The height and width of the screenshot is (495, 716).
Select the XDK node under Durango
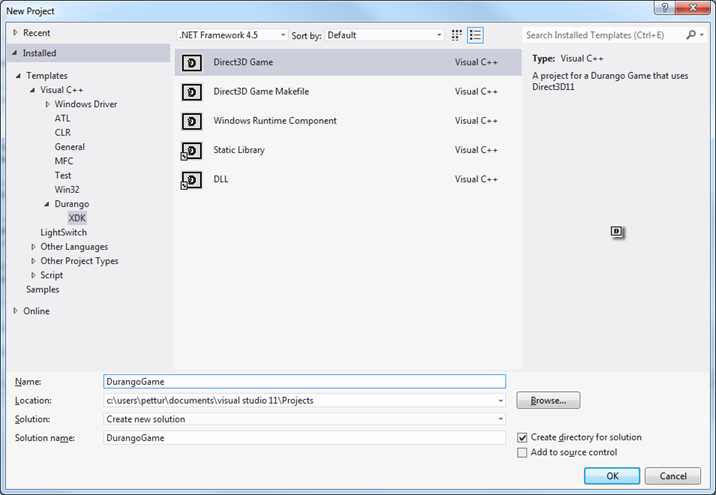pos(77,218)
